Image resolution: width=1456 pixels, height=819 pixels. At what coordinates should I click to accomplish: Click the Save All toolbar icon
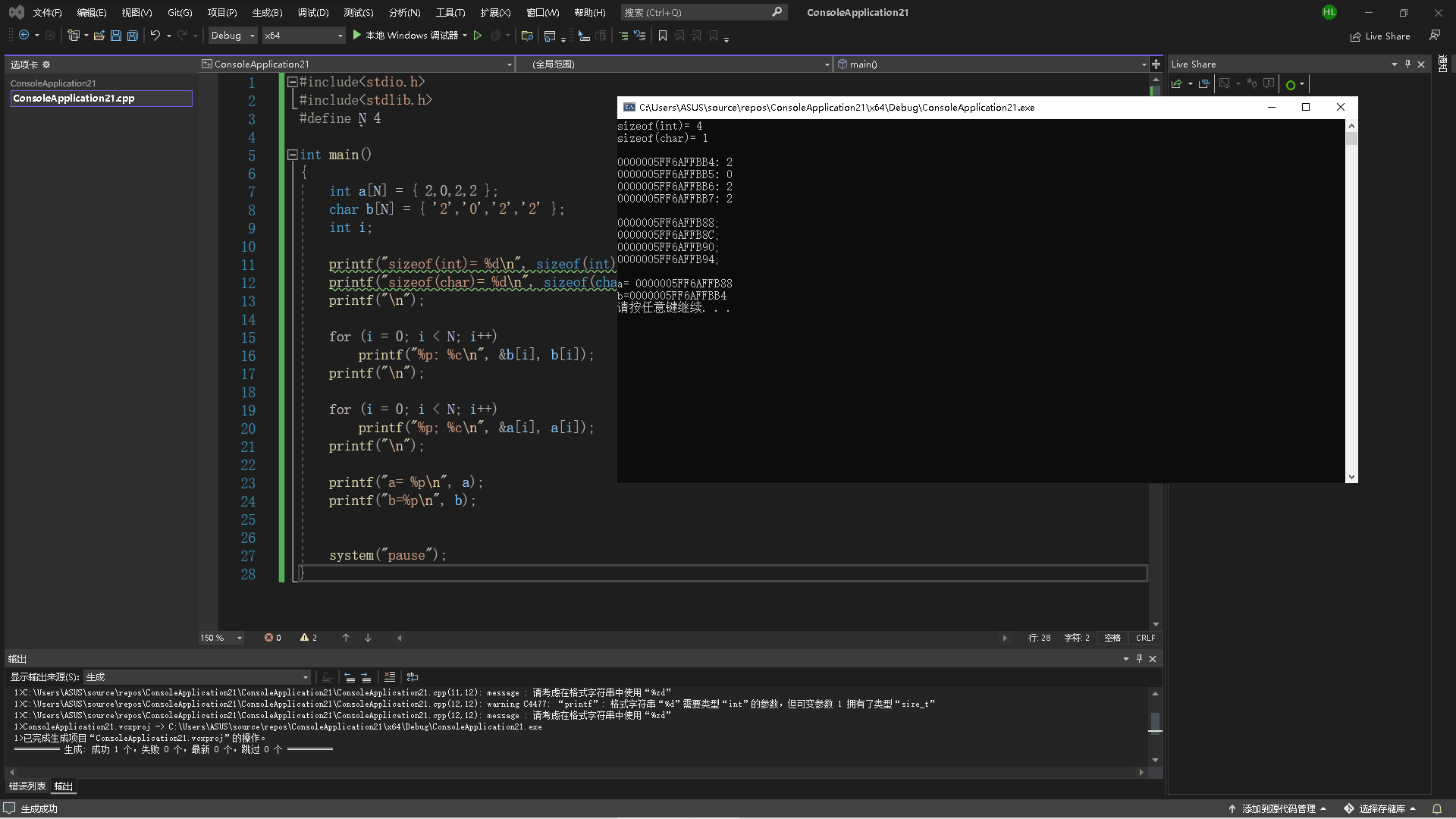[133, 36]
